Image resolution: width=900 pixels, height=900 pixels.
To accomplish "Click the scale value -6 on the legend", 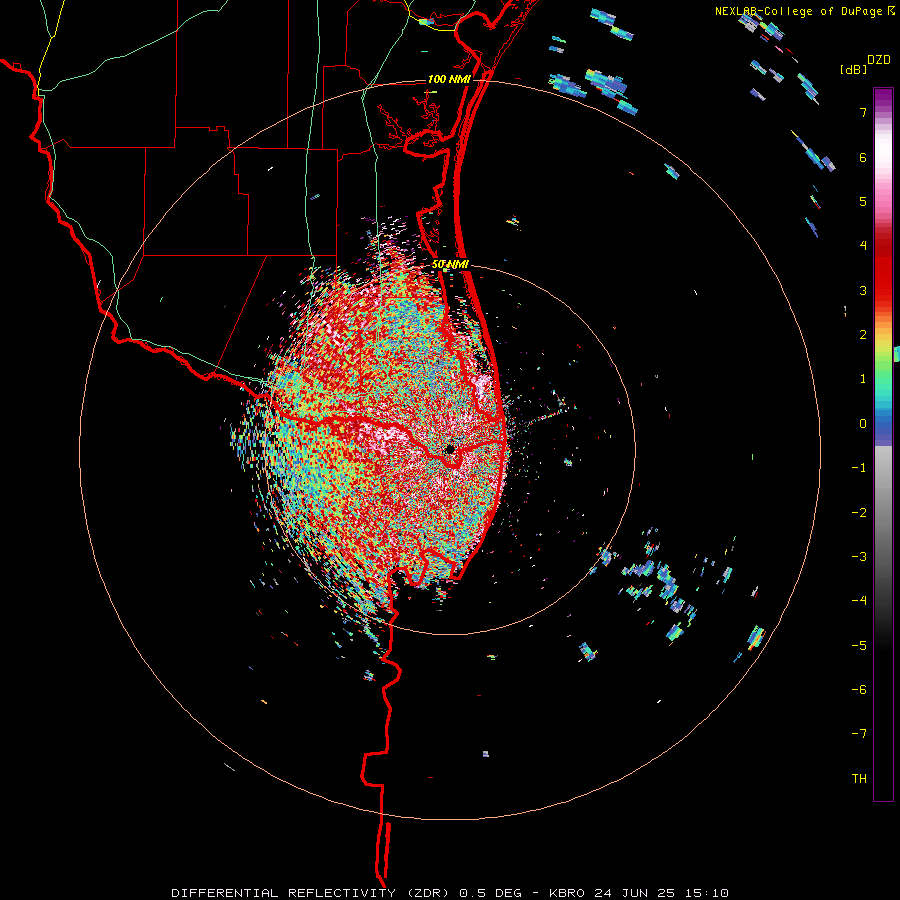I will click(859, 690).
